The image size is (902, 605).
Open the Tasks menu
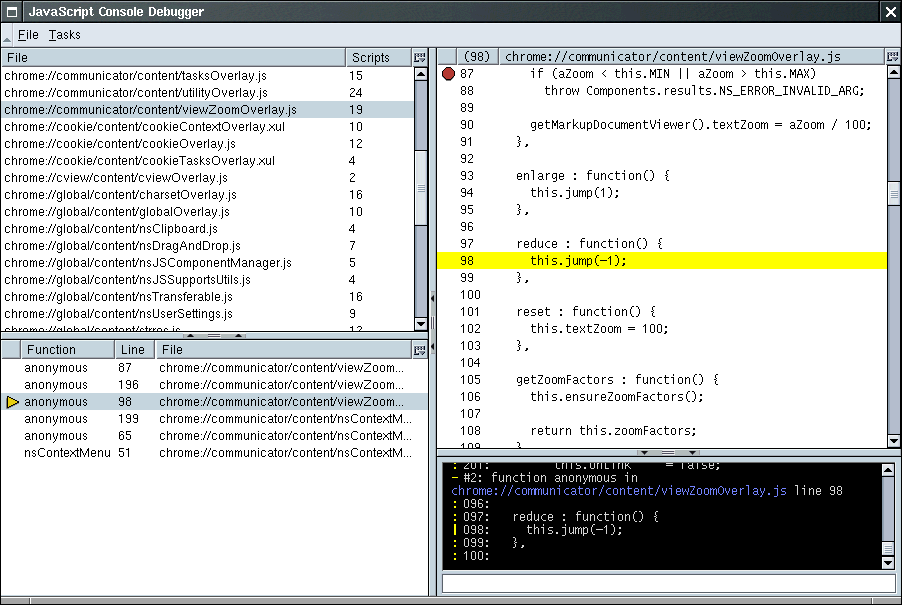point(64,35)
